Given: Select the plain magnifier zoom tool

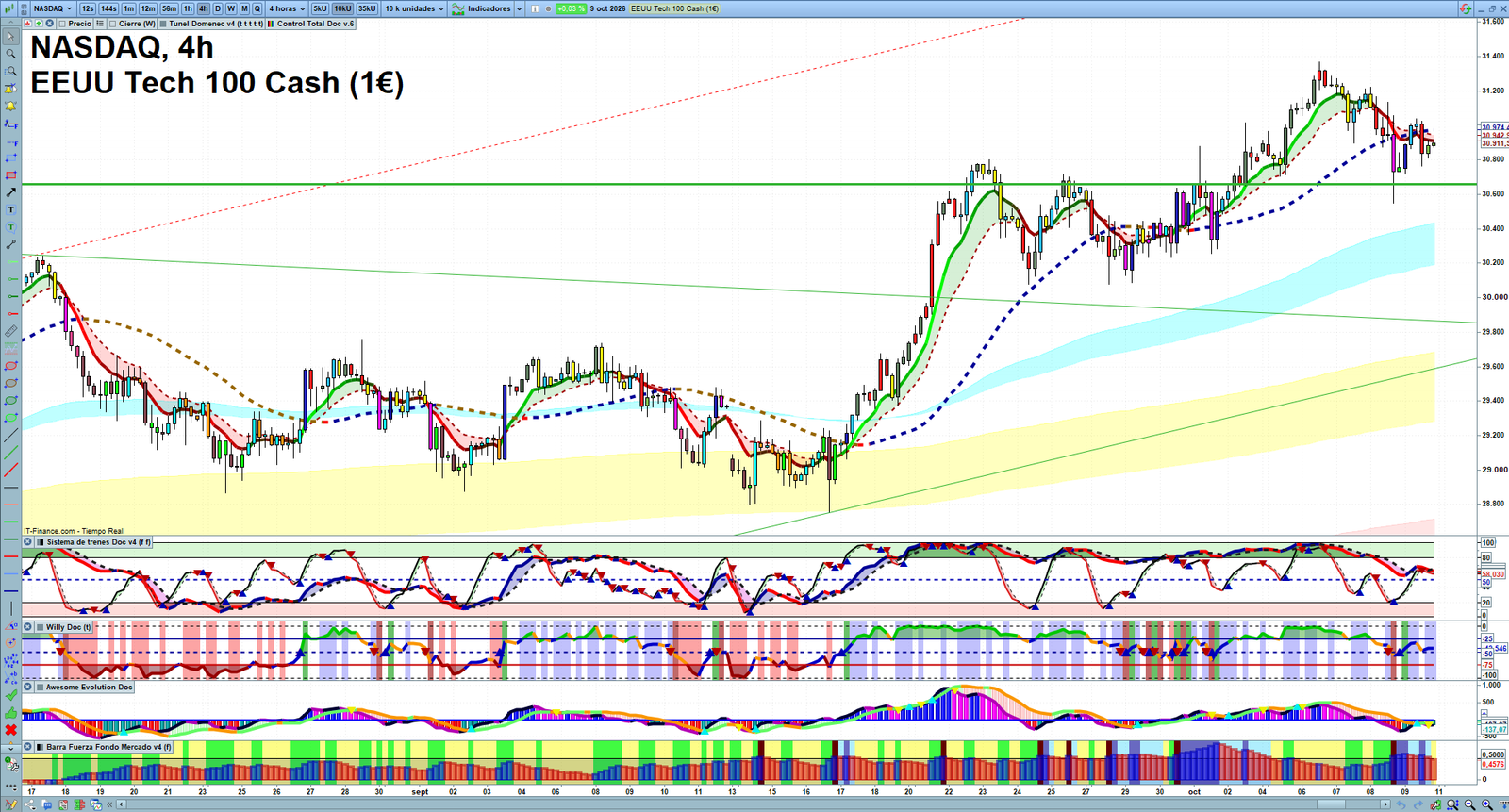Looking at the screenshot, I should pyautogui.click(x=10, y=54).
